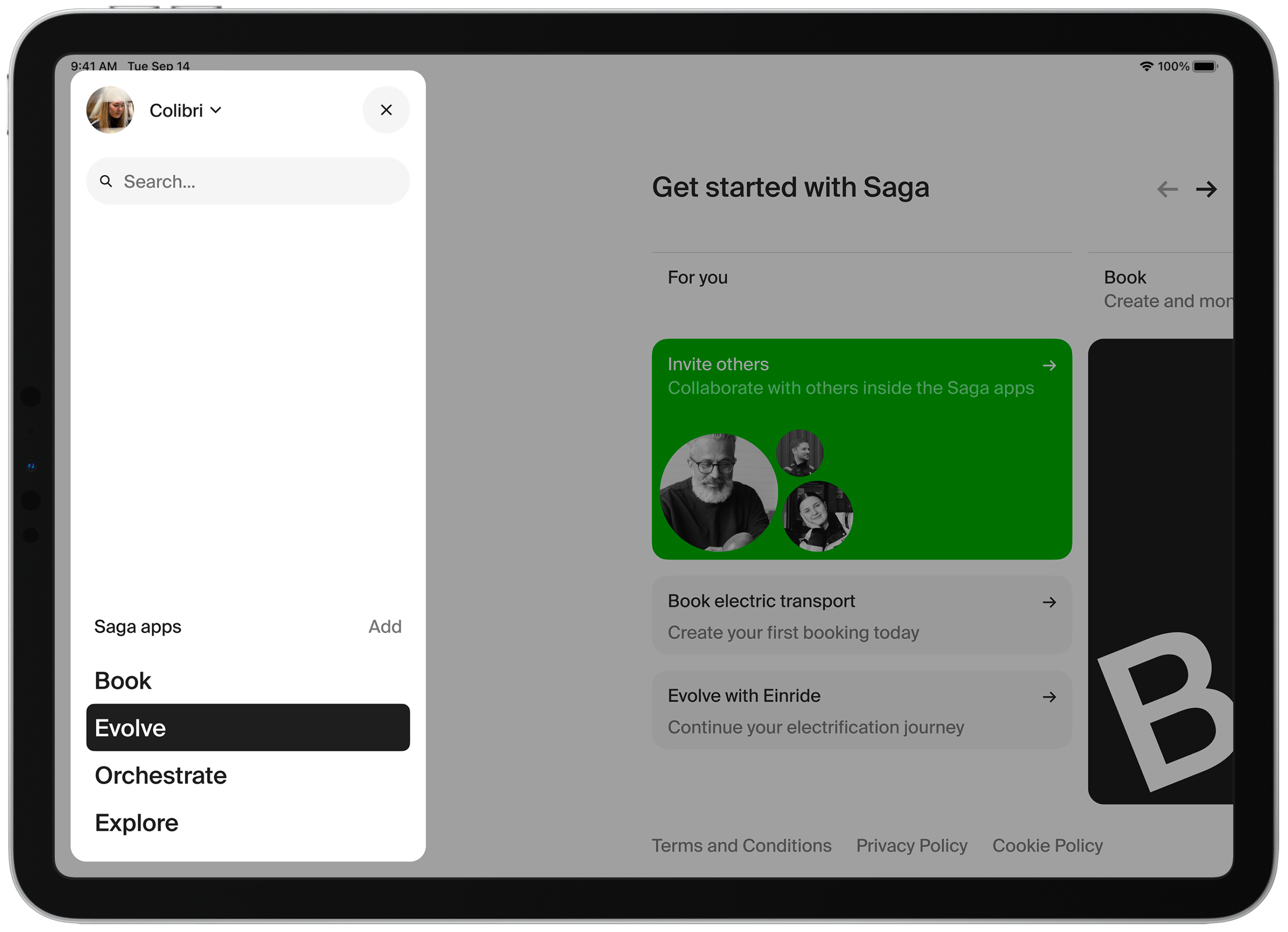Go to the Explore app
The image size is (1288, 932).
tap(136, 822)
